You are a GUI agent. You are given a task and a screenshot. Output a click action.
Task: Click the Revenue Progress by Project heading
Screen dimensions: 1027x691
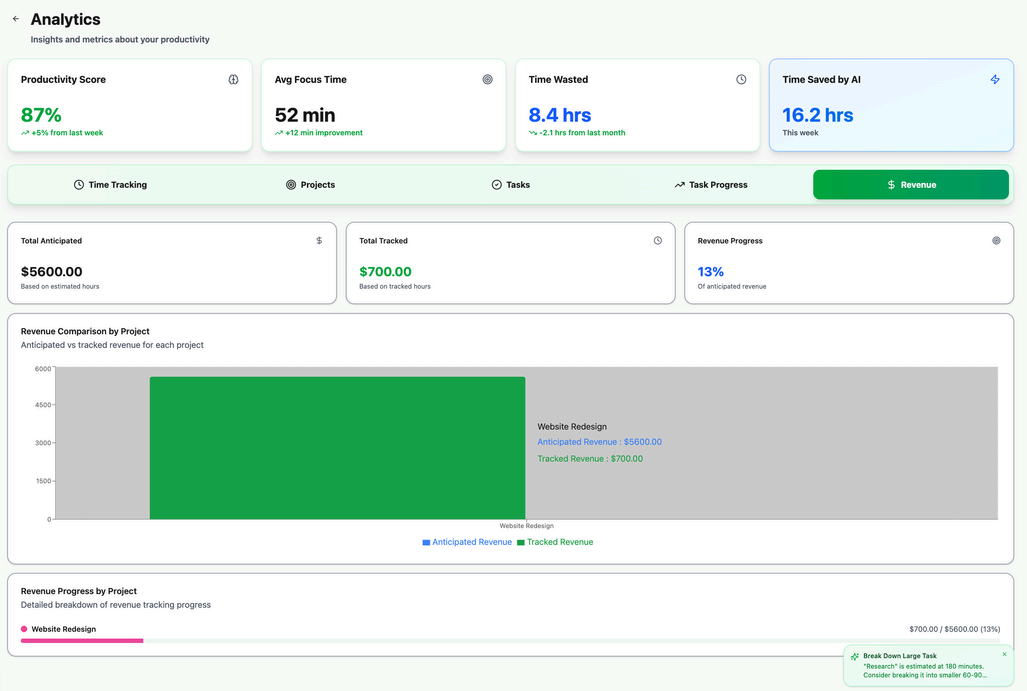click(79, 591)
